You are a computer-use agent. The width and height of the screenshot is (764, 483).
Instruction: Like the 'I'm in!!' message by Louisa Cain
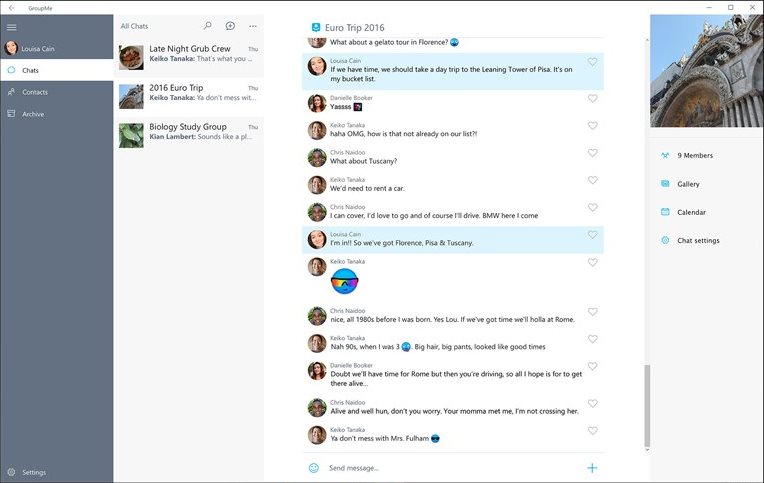click(x=592, y=235)
